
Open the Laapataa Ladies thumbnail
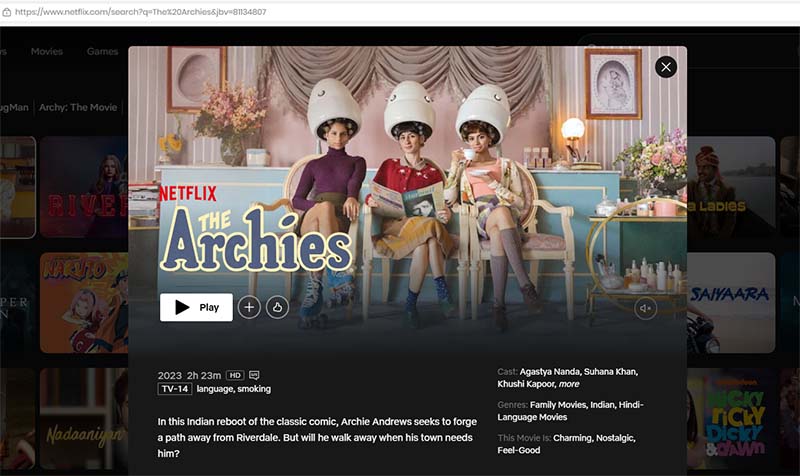coord(731,187)
